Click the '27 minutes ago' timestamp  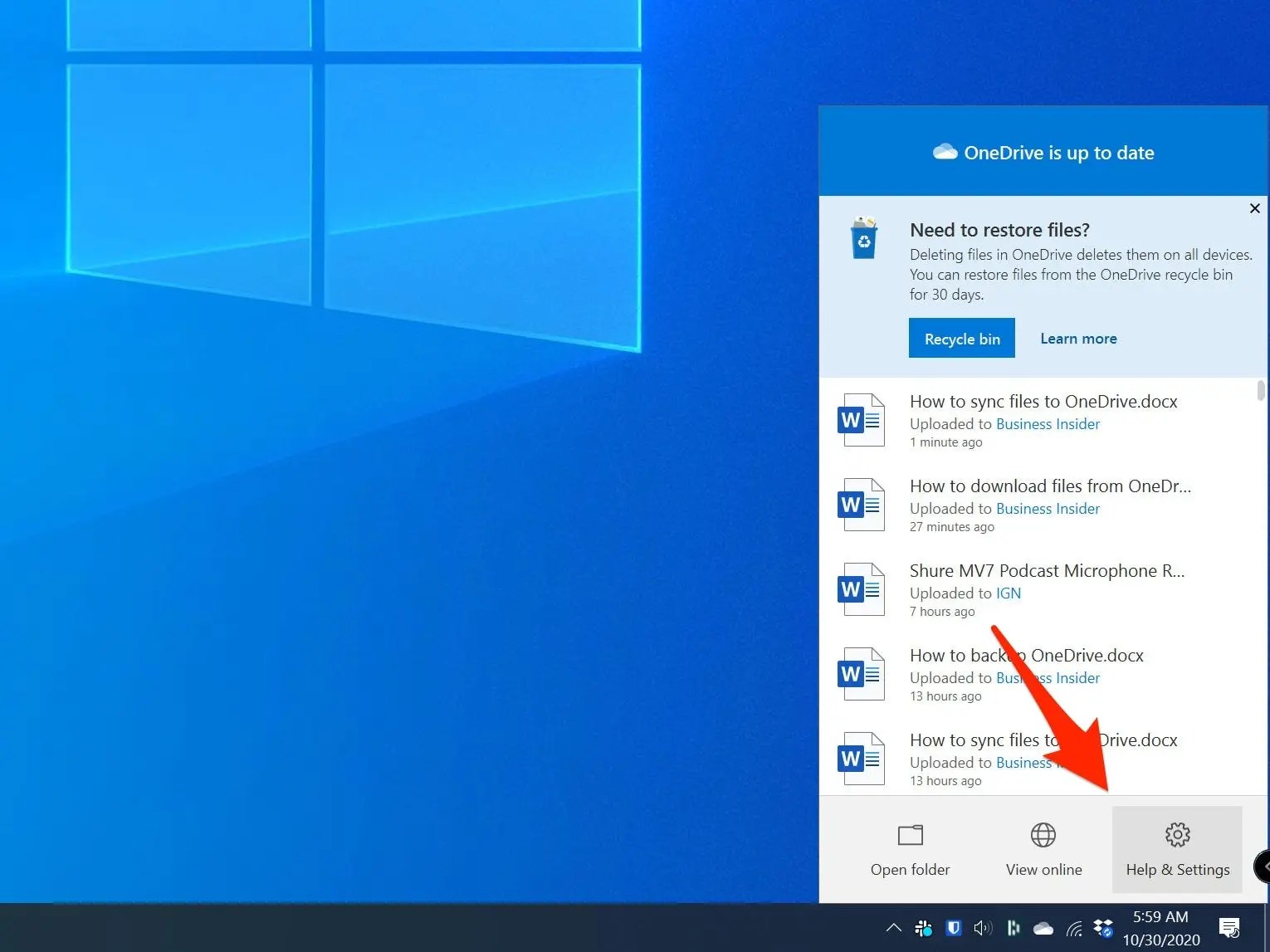952,527
